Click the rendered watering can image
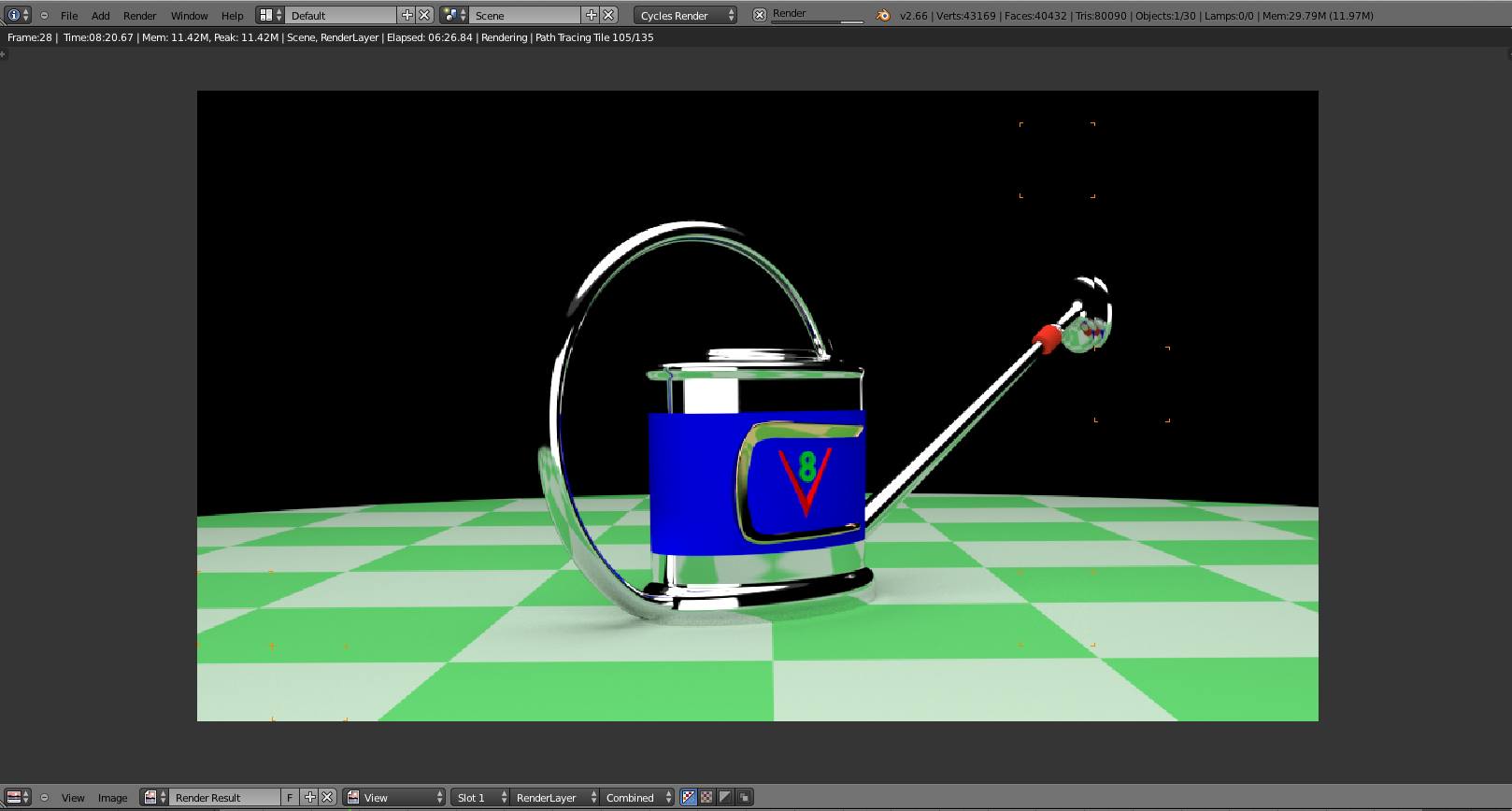The width and height of the screenshot is (1512, 811). click(x=758, y=405)
